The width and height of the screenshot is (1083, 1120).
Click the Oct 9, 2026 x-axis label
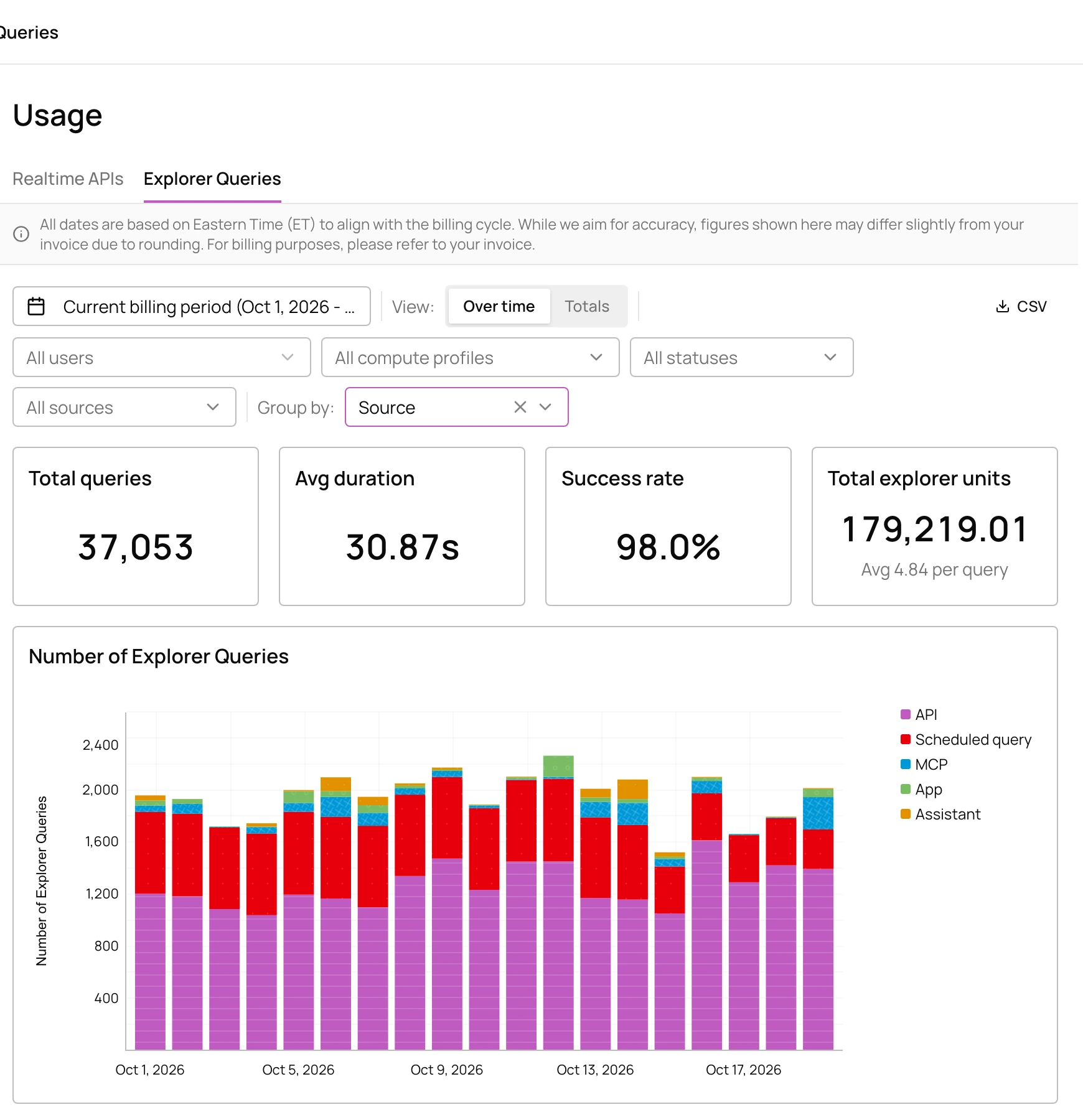[447, 1070]
